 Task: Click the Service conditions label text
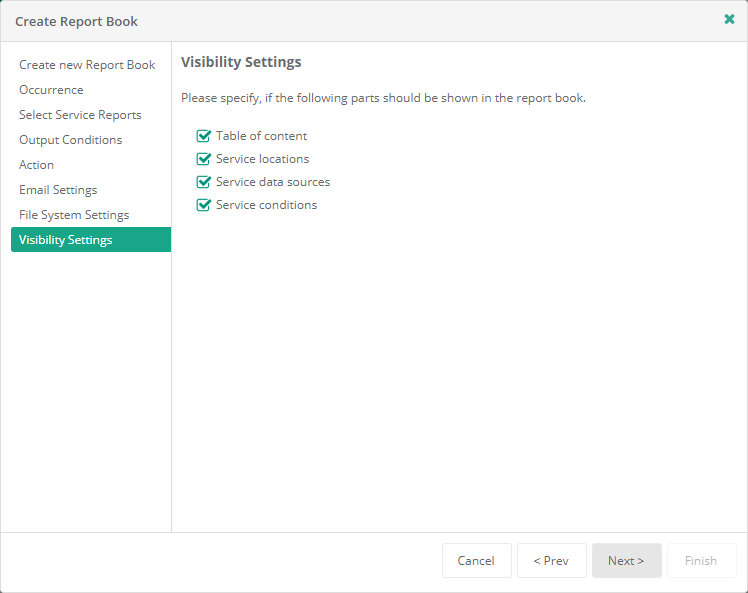tap(266, 205)
